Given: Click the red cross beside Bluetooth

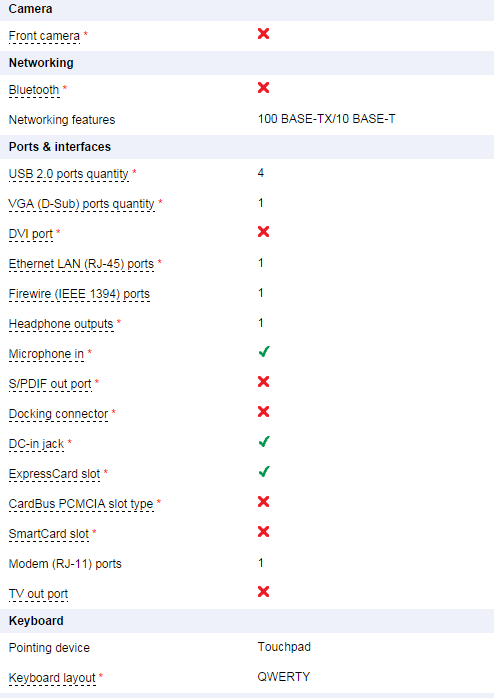Looking at the screenshot, I should [263, 88].
